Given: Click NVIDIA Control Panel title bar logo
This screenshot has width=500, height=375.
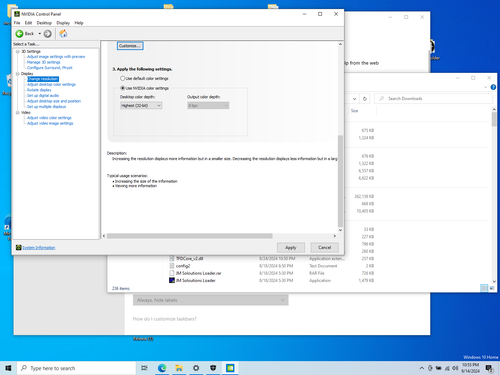Looking at the screenshot, I should tap(17, 14).
